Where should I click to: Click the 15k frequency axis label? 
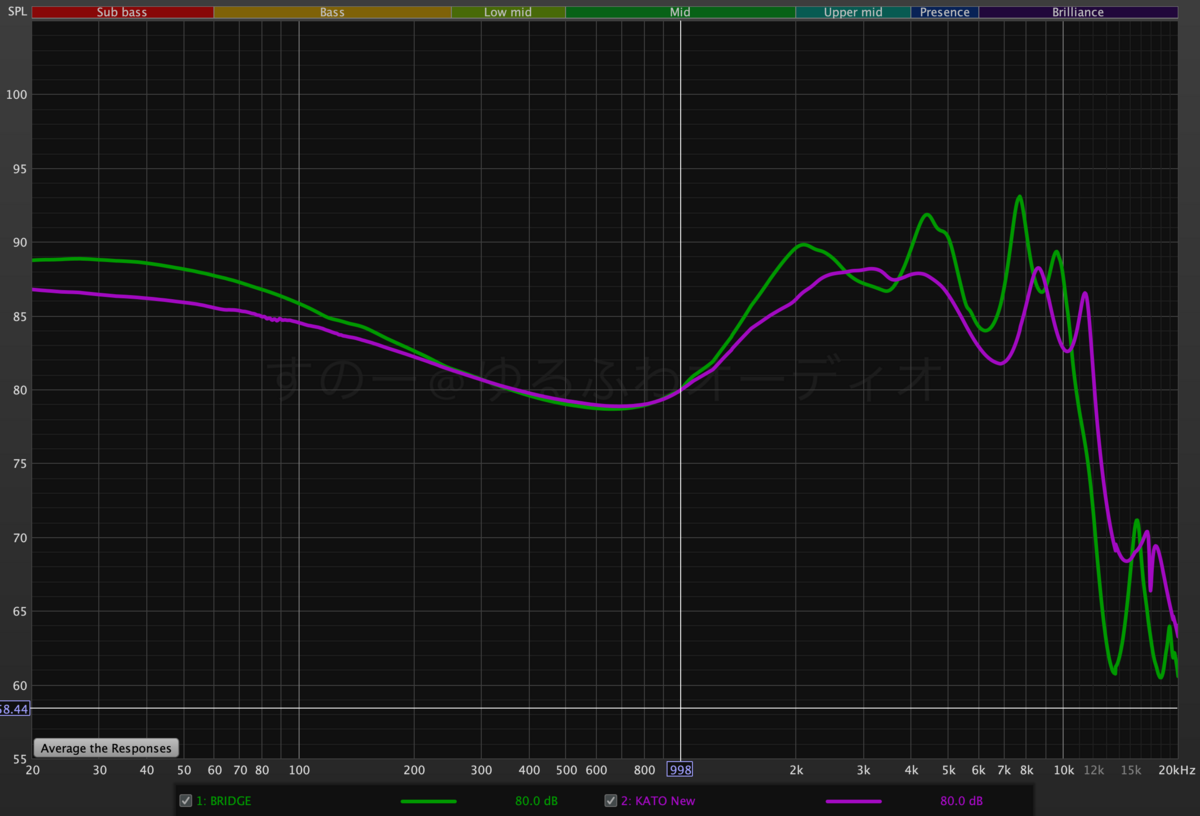[1130, 770]
